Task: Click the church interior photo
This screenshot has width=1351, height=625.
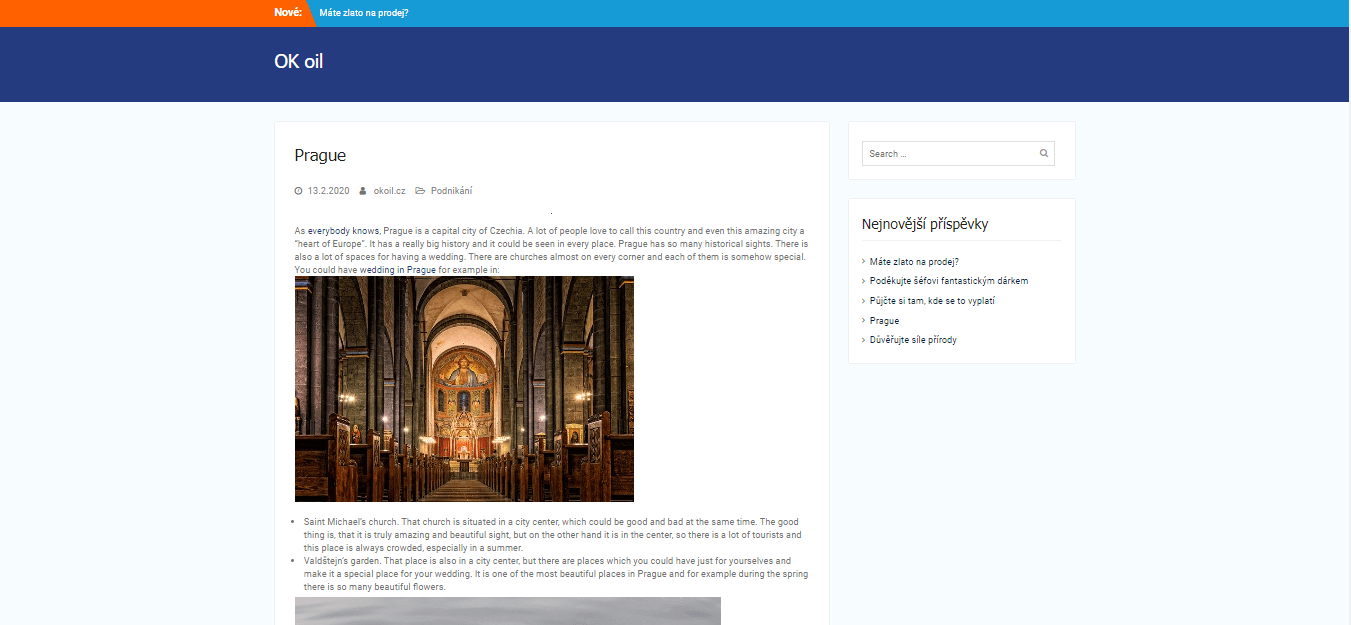Action: click(x=464, y=389)
